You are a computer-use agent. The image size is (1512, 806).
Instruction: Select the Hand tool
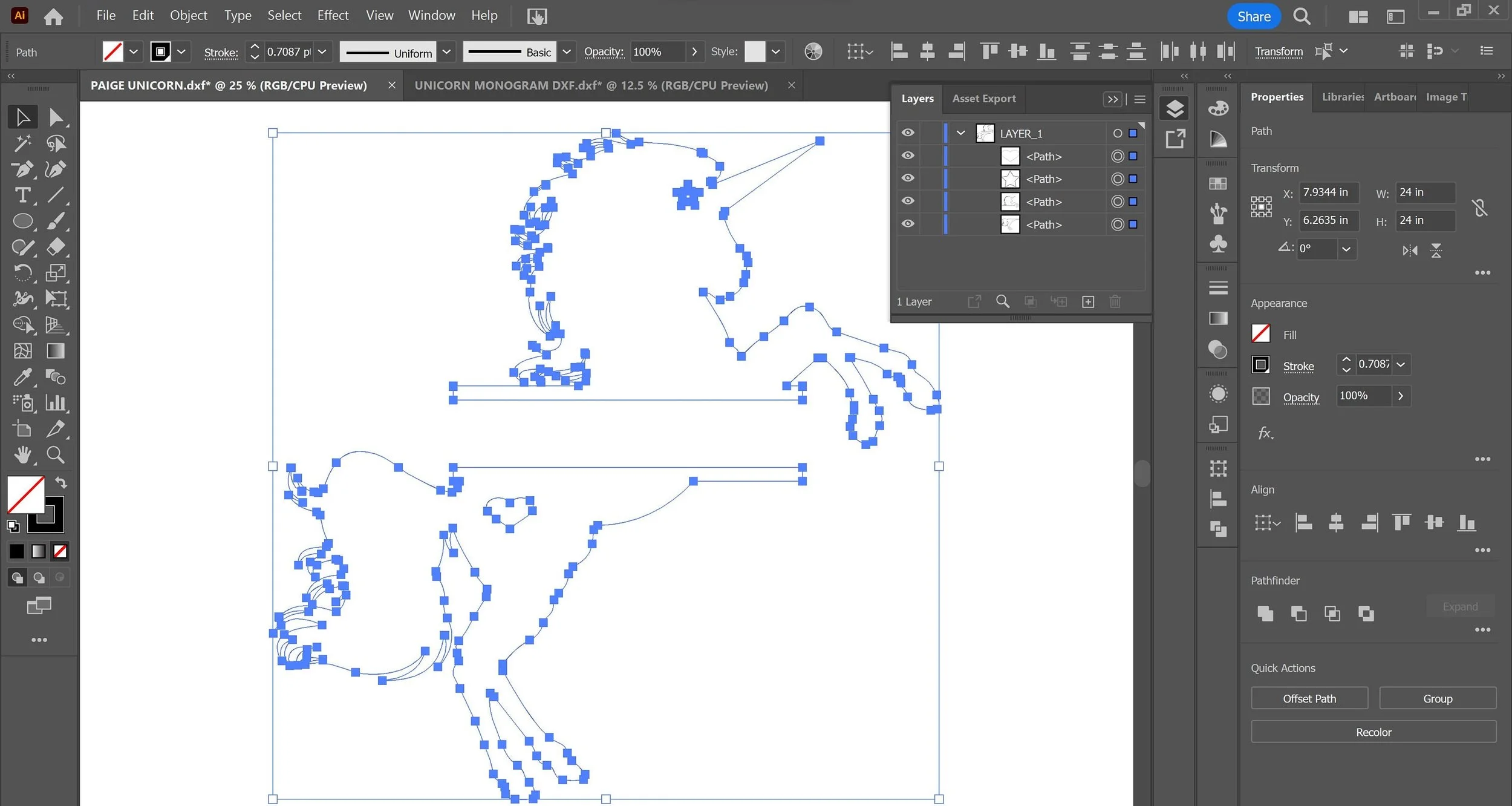pyautogui.click(x=23, y=455)
